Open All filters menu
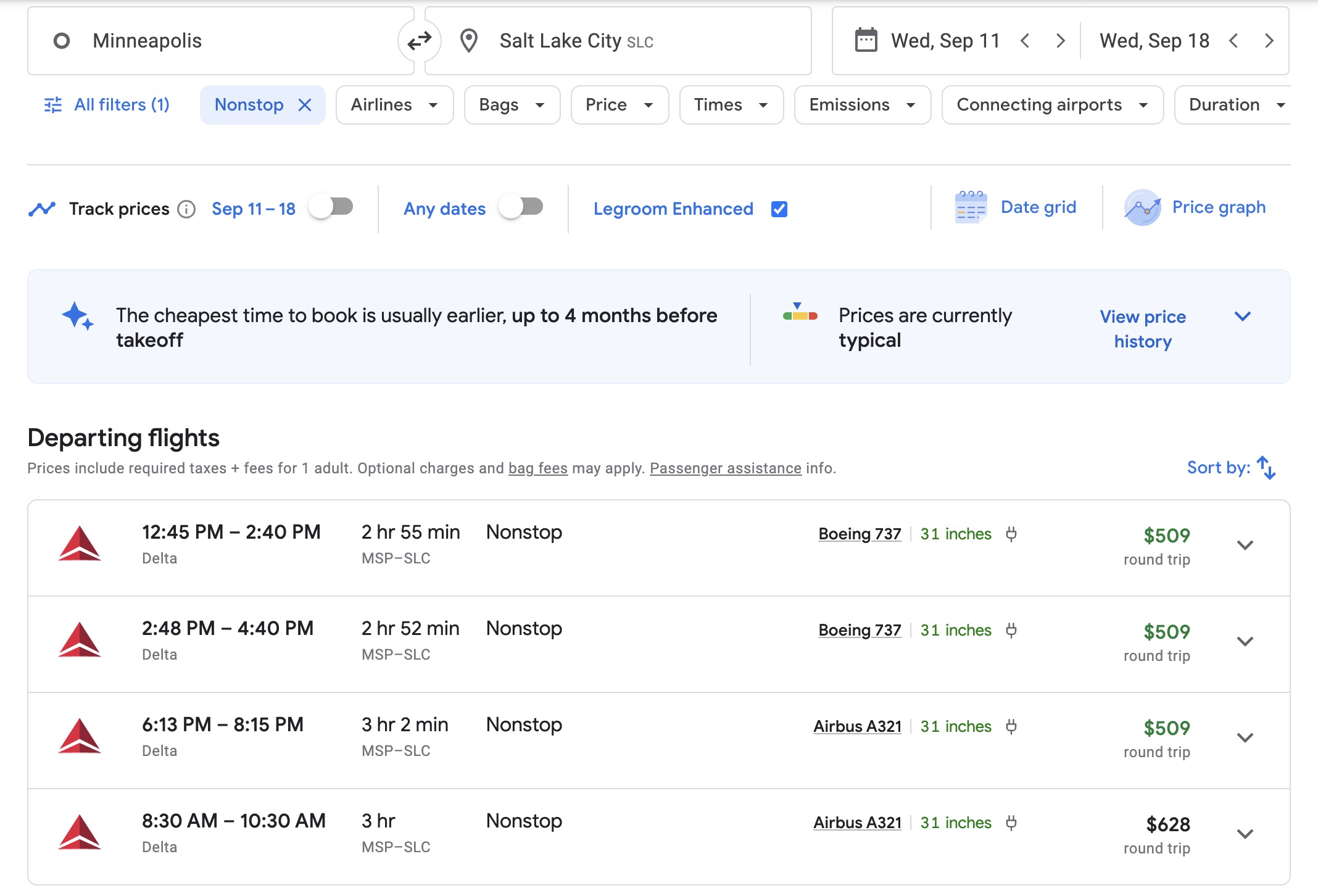1318x896 pixels. click(107, 105)
